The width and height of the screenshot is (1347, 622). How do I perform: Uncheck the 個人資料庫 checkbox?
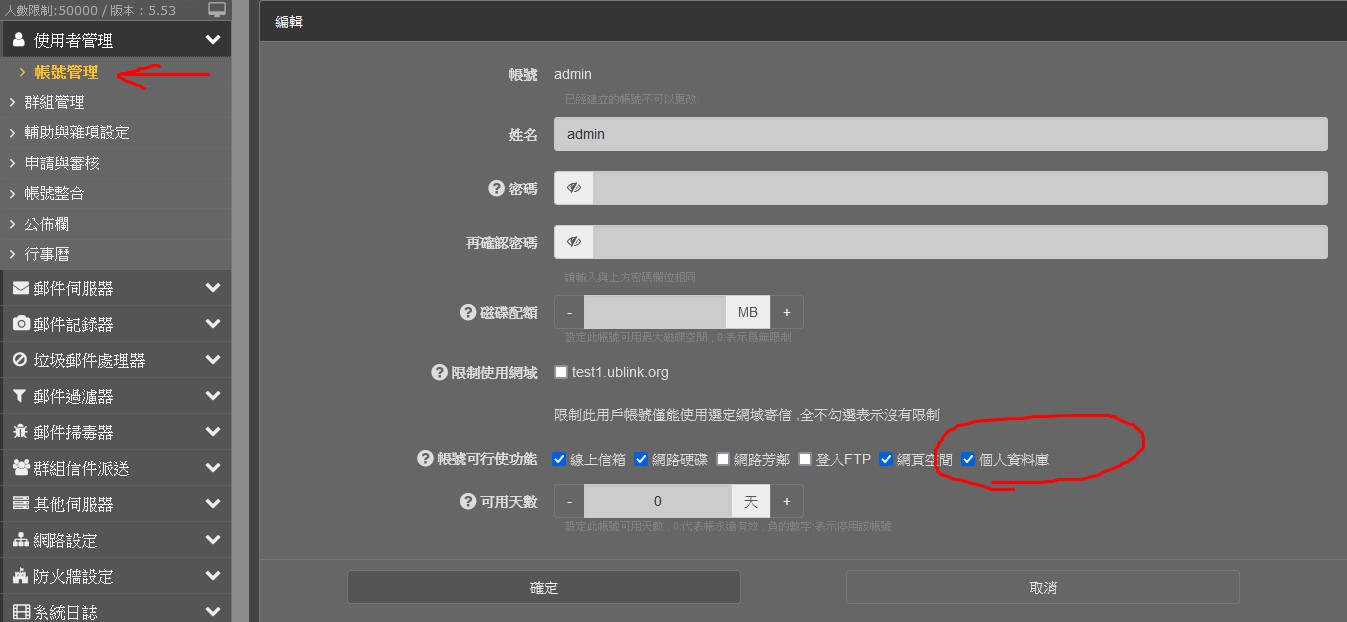(968, 459)
